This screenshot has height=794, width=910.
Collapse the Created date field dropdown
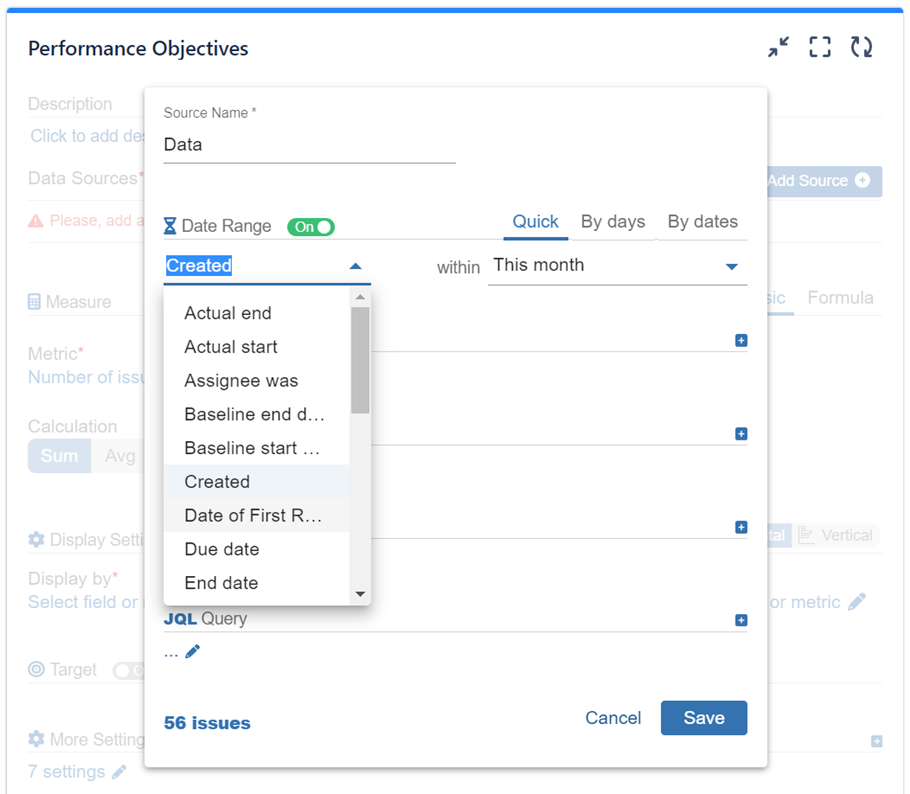point(355,267)
